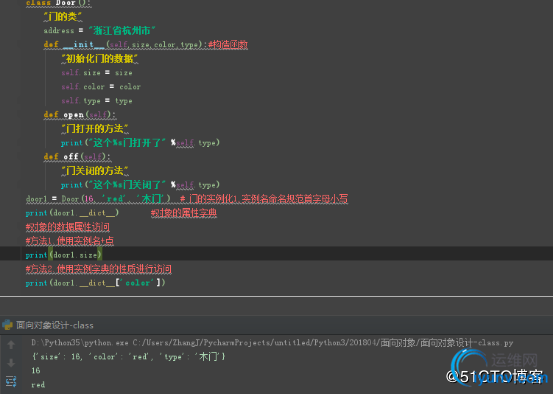
Task: Click the print '这个%s门打开了' line
Action: tap(140, 143)
